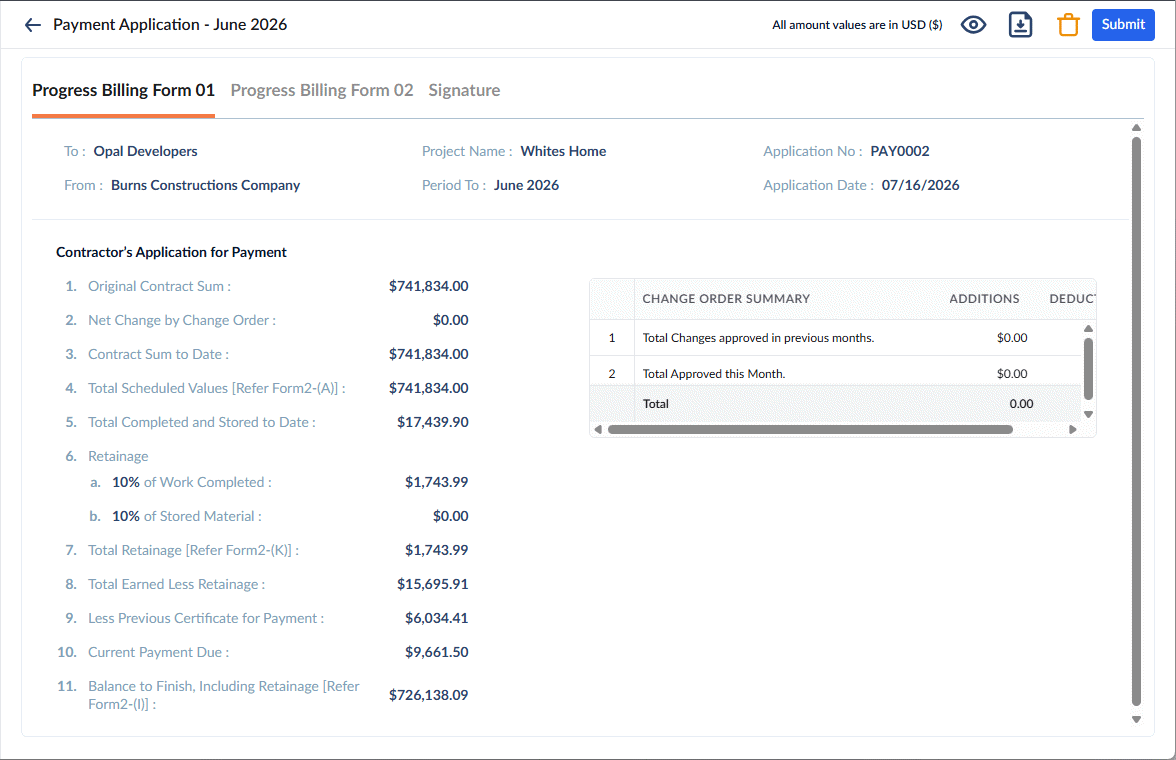Screen dimensions: 1176x760
Task: Preview the application with the eye icon
Action: [x=974, y=25]
